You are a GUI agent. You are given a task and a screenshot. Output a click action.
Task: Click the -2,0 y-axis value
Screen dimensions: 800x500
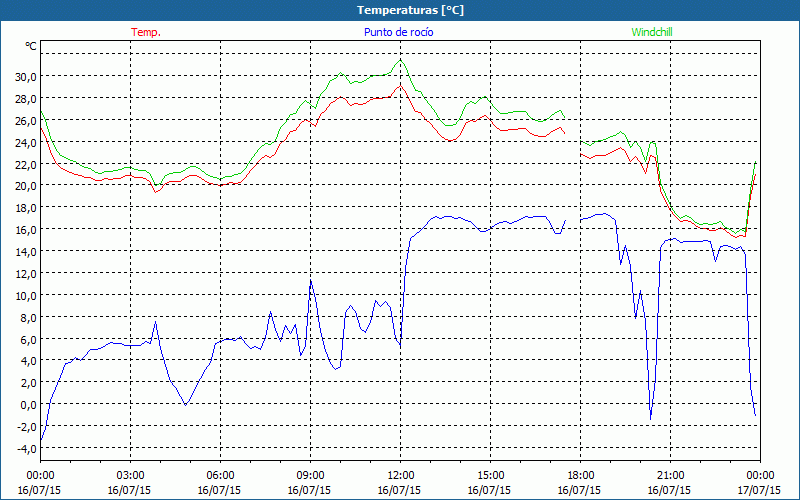coord(27,427)
